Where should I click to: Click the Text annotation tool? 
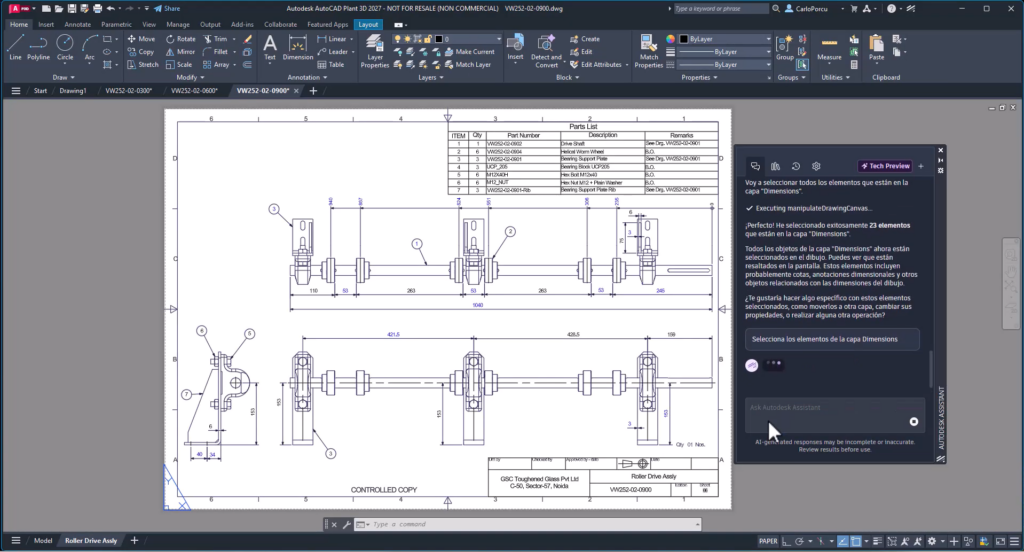(270, 48)
